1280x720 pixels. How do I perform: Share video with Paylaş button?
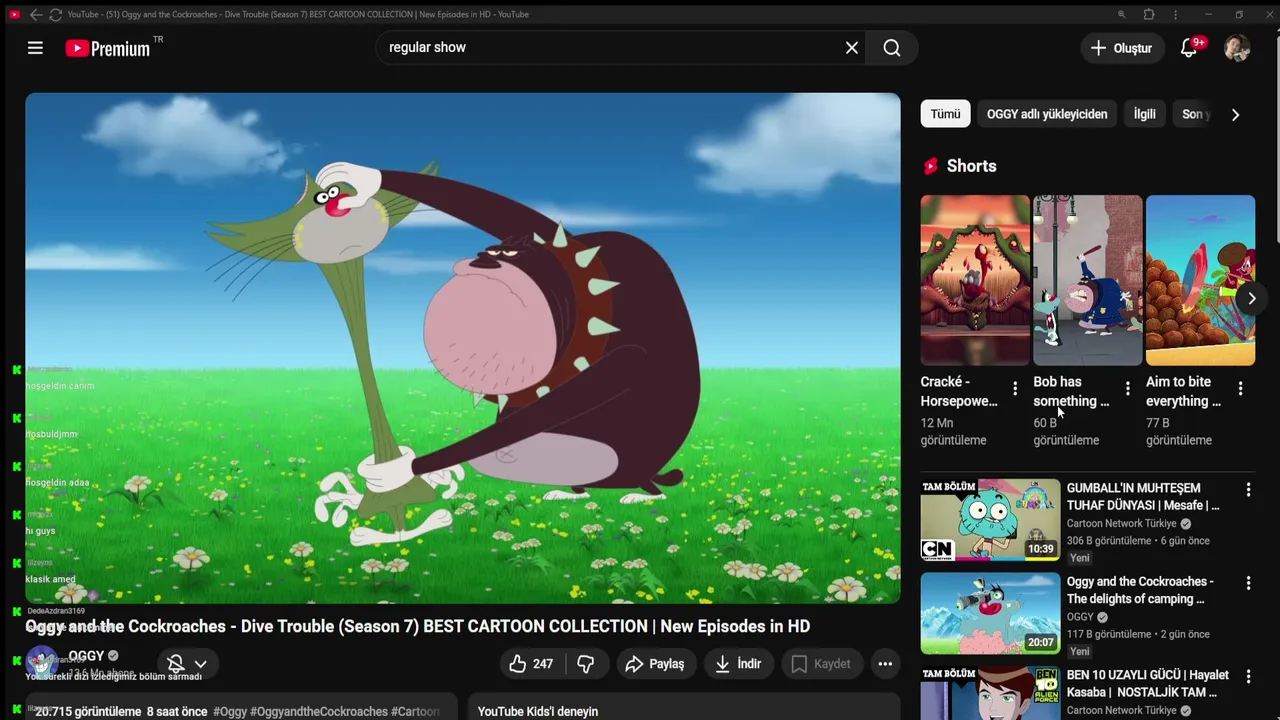point(655,664)
